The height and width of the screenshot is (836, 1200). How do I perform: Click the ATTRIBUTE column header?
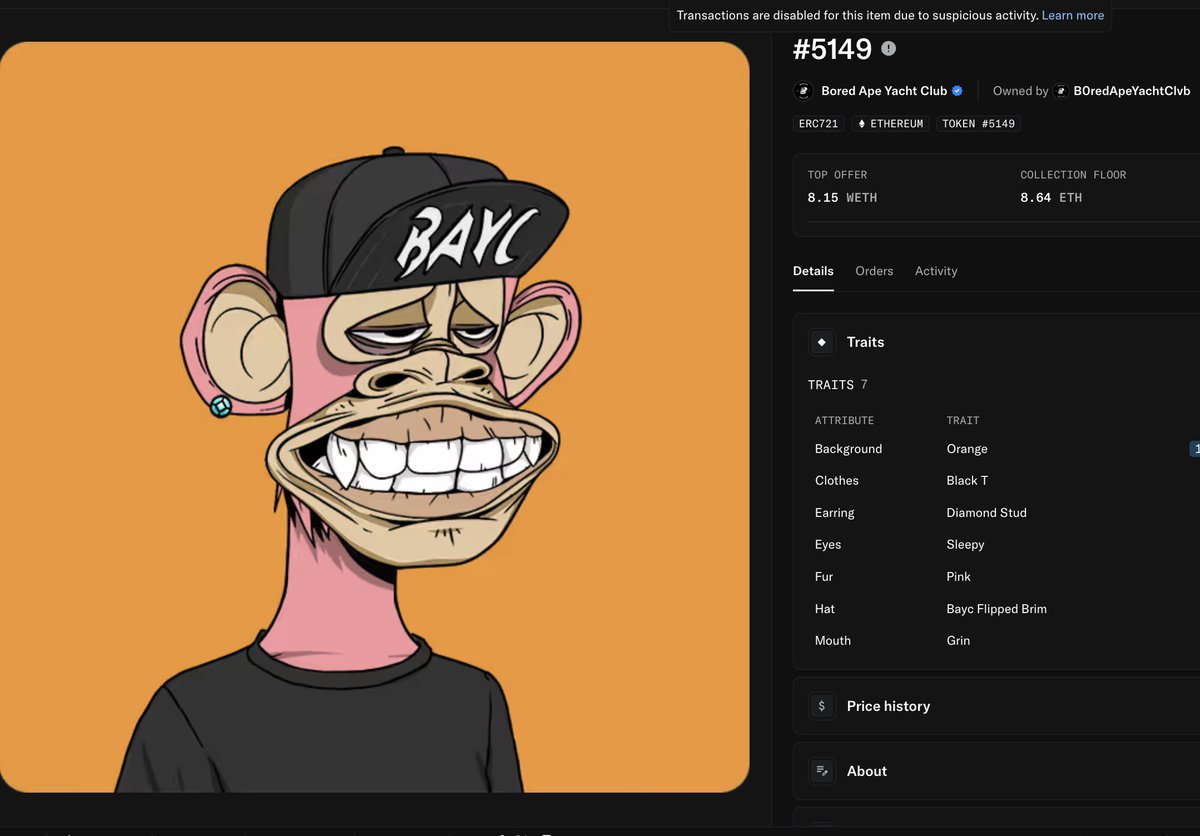point(844,421)
